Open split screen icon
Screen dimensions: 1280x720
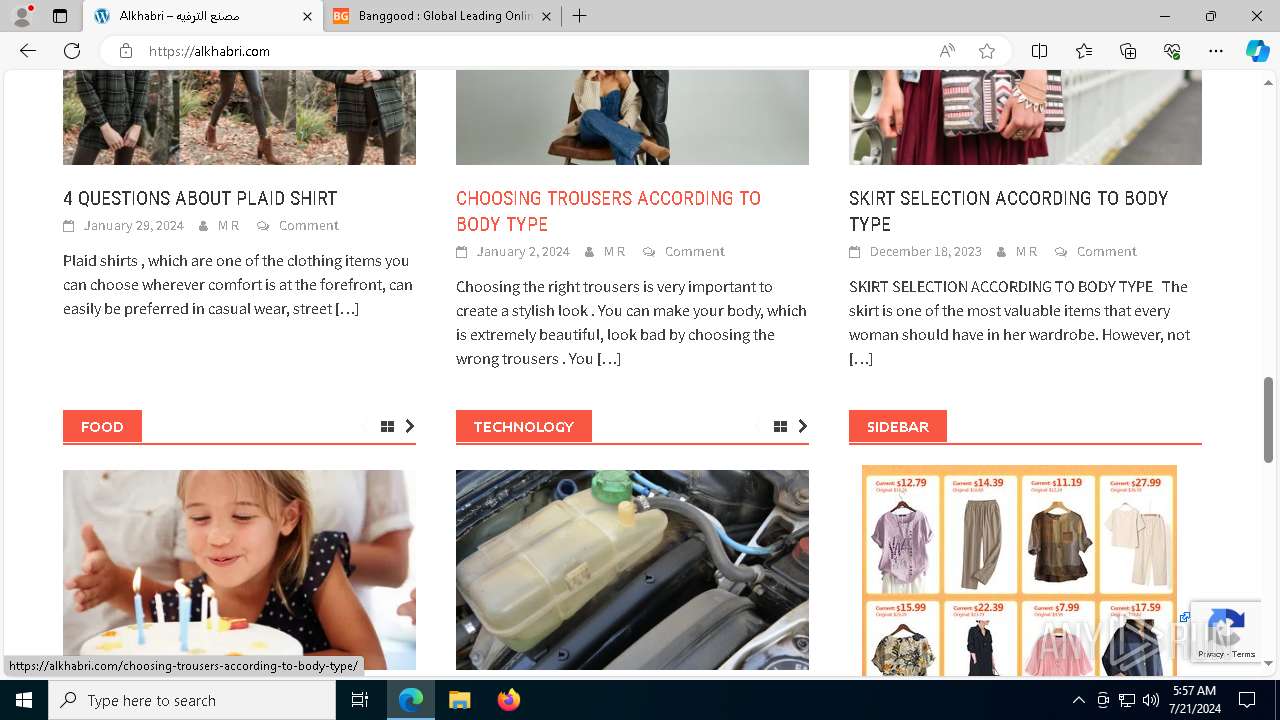tap(1040, 51)
